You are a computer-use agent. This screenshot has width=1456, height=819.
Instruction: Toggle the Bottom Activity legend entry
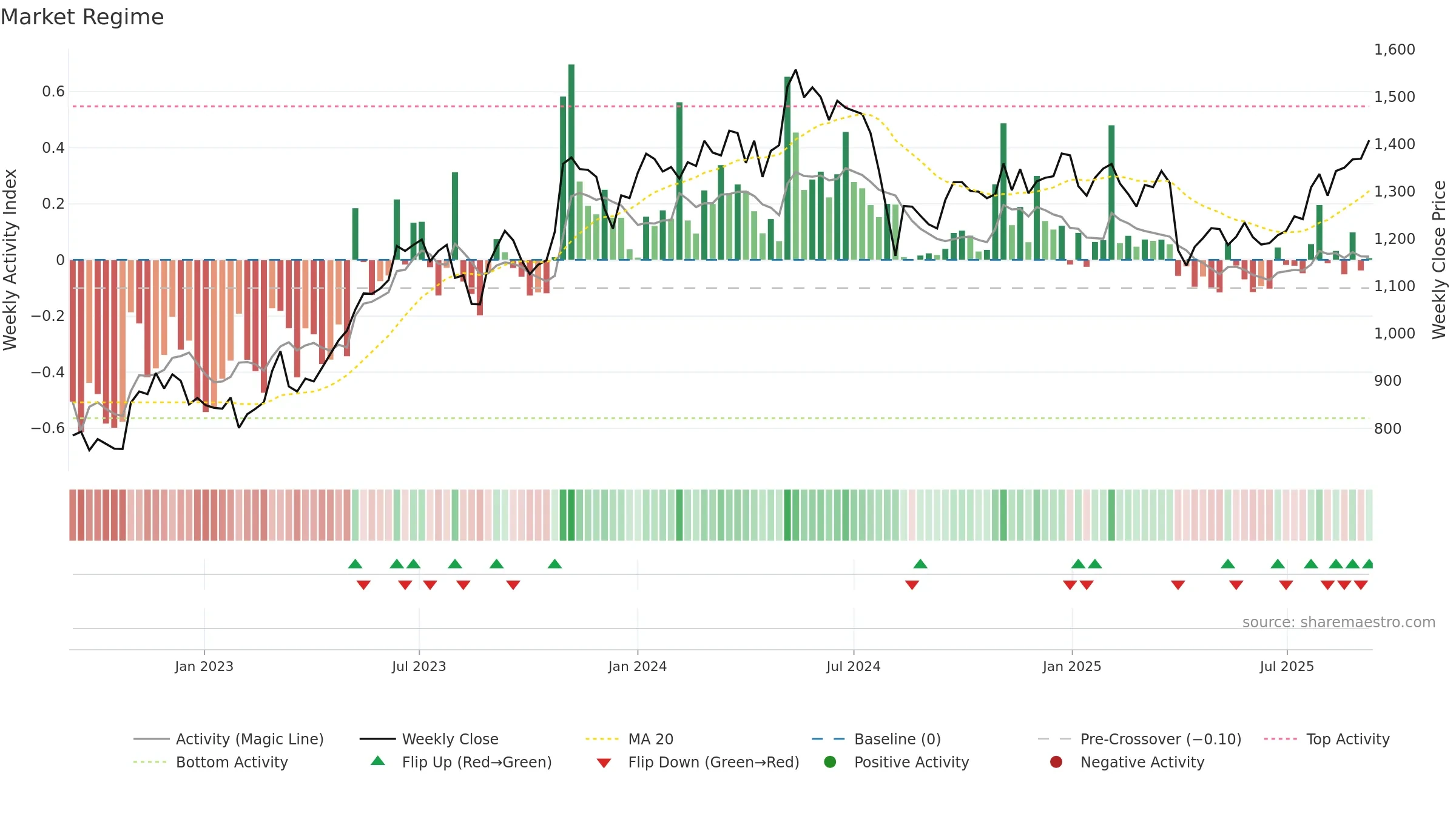click(211, 762)
